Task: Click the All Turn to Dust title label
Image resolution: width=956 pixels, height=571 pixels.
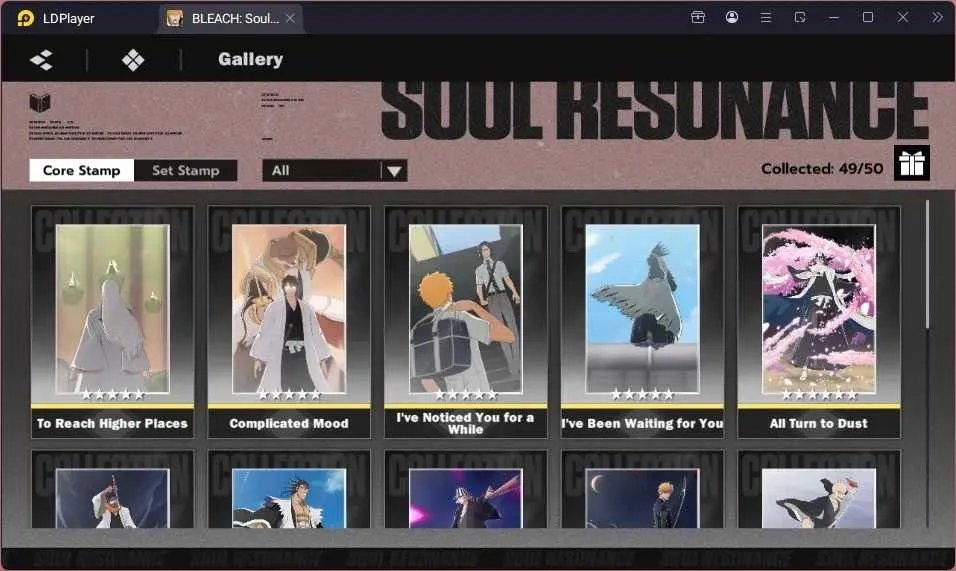Action: (x=819, y=424)
